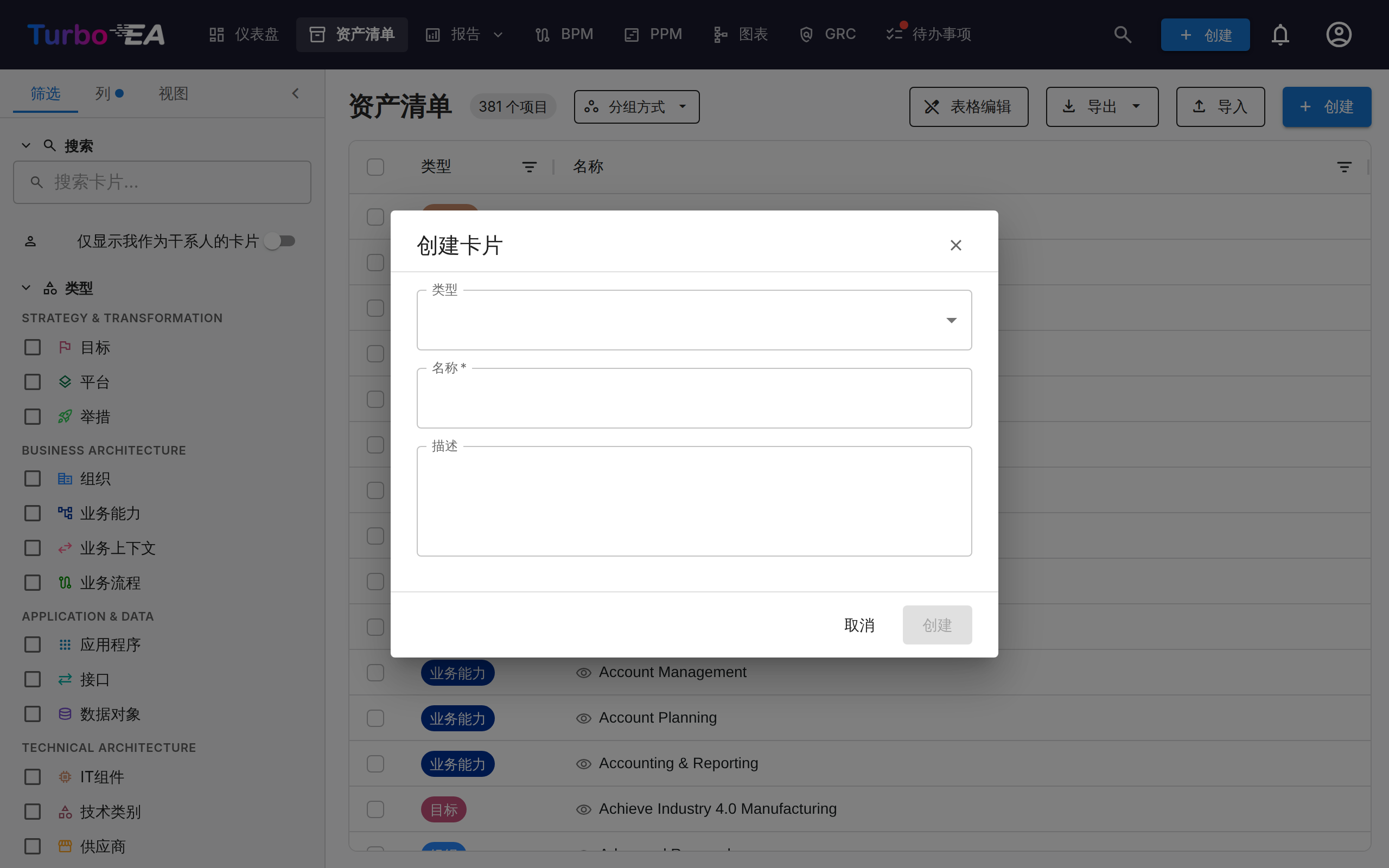Check the Account Management row checkbox

pos(375,673)
